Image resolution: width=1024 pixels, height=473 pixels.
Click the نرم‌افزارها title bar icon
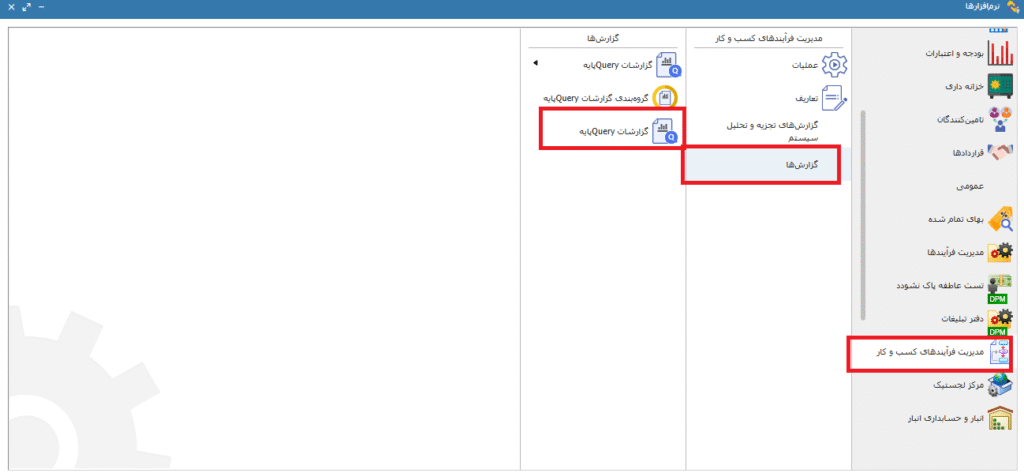[1010, 8]
